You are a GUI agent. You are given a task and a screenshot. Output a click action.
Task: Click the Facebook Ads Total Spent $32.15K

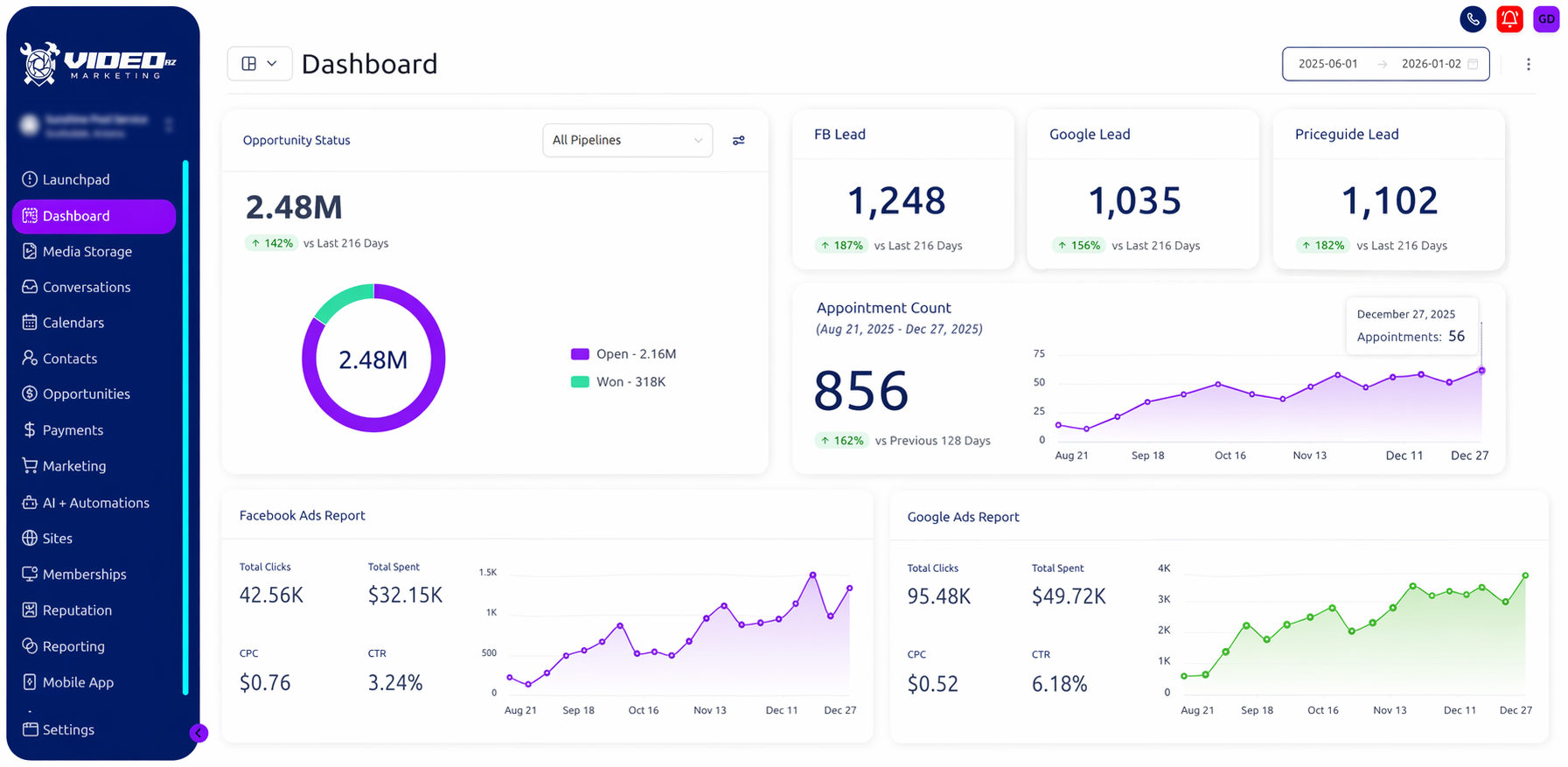[x=405, y=596]
